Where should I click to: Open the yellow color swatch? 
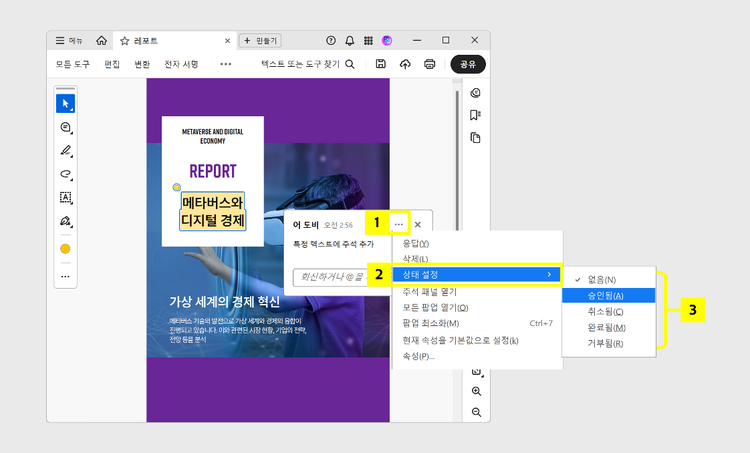[66, 249]
